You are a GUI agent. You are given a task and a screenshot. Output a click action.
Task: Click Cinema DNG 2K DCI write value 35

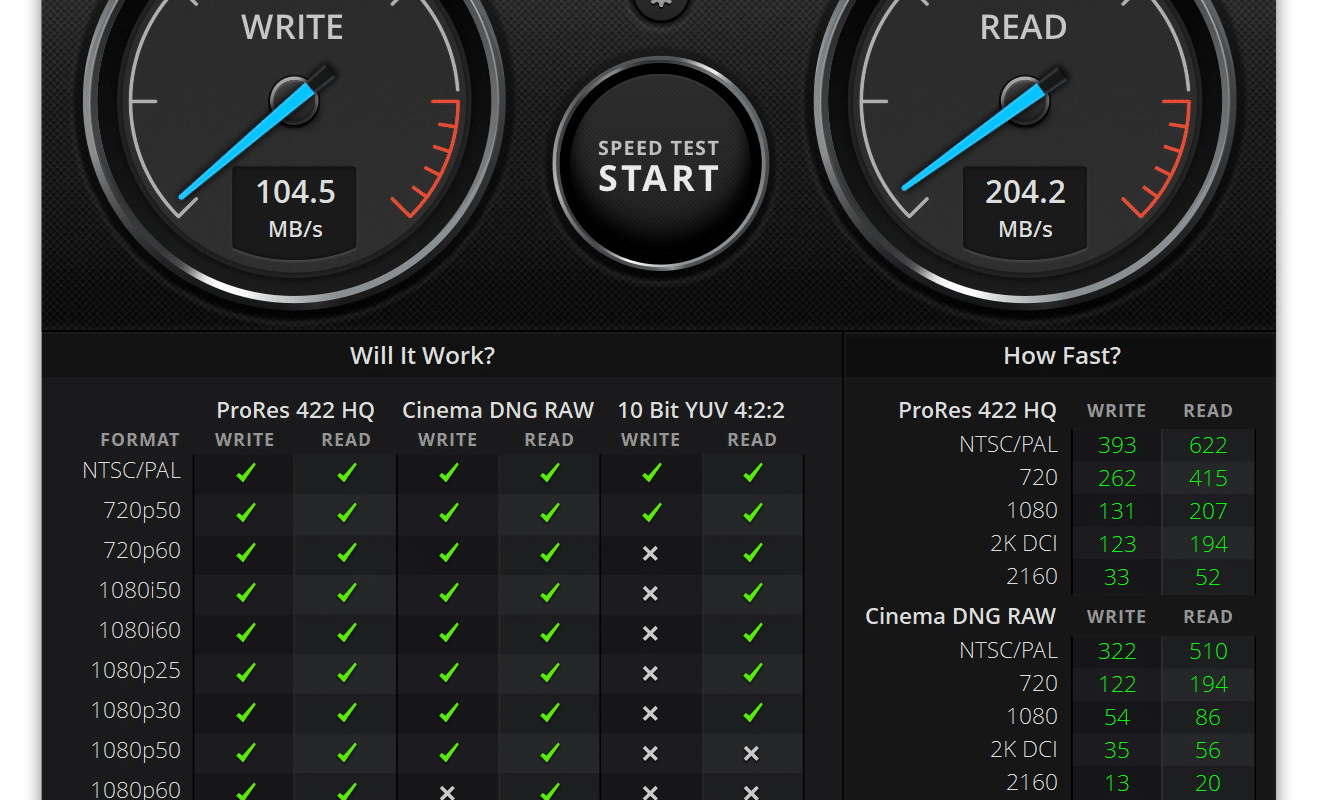[x=1117, y=751]
